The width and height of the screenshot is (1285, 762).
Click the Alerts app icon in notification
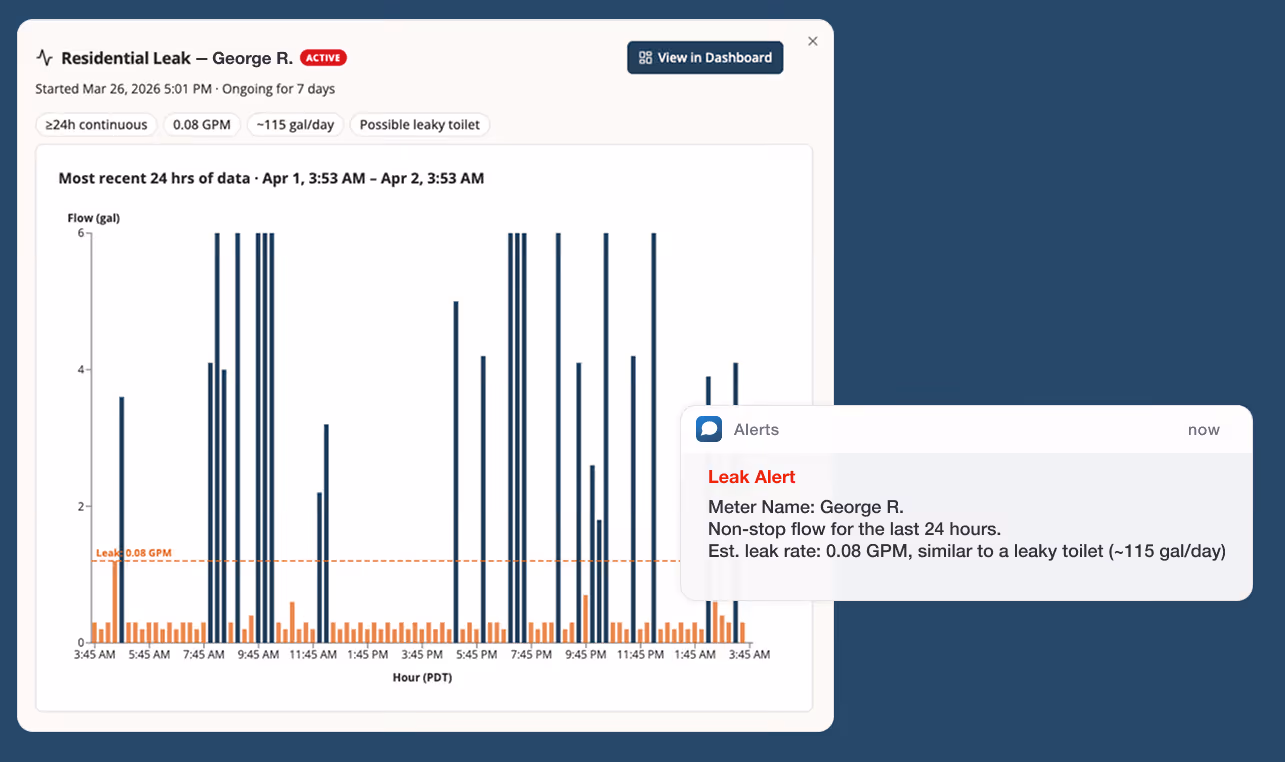pos(709,429)
